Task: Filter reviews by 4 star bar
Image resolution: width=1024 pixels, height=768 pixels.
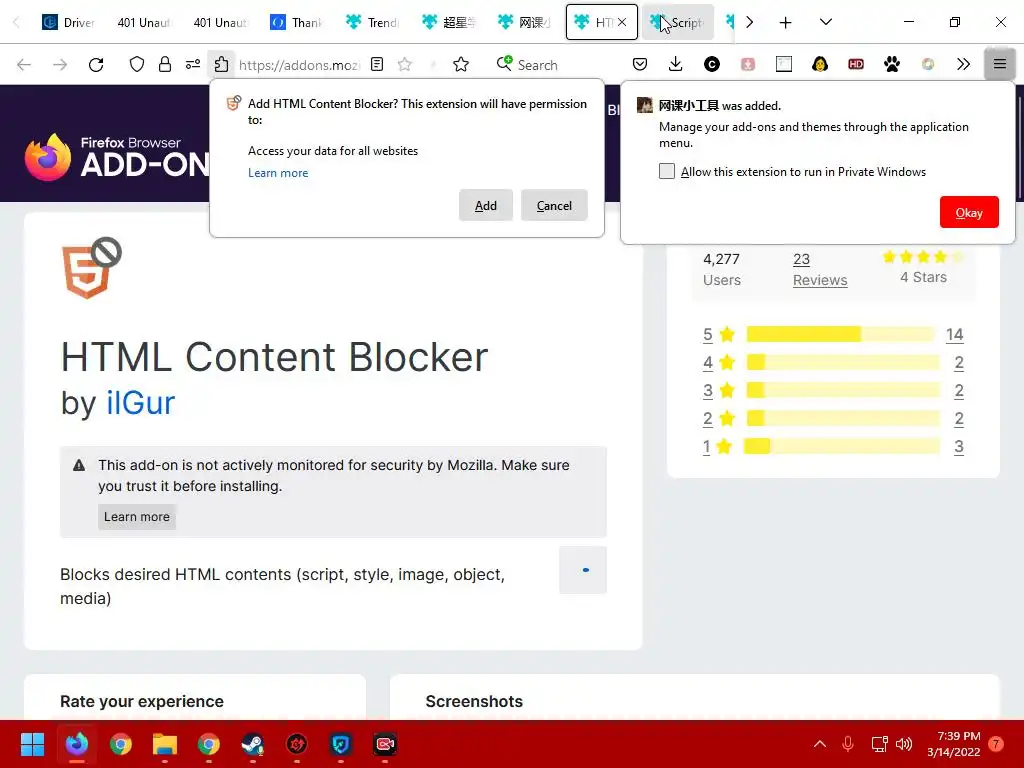Action: [x=842, y=362]
